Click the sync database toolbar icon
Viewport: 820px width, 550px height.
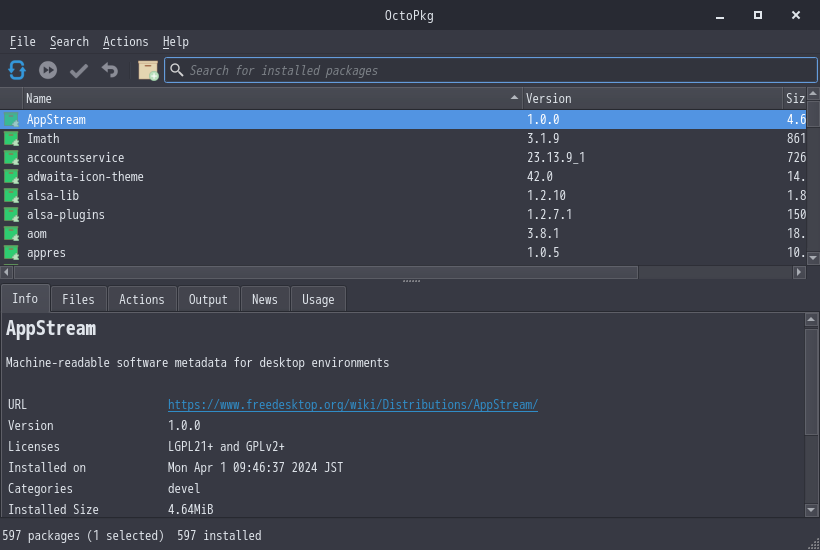[x=17, y=70]
